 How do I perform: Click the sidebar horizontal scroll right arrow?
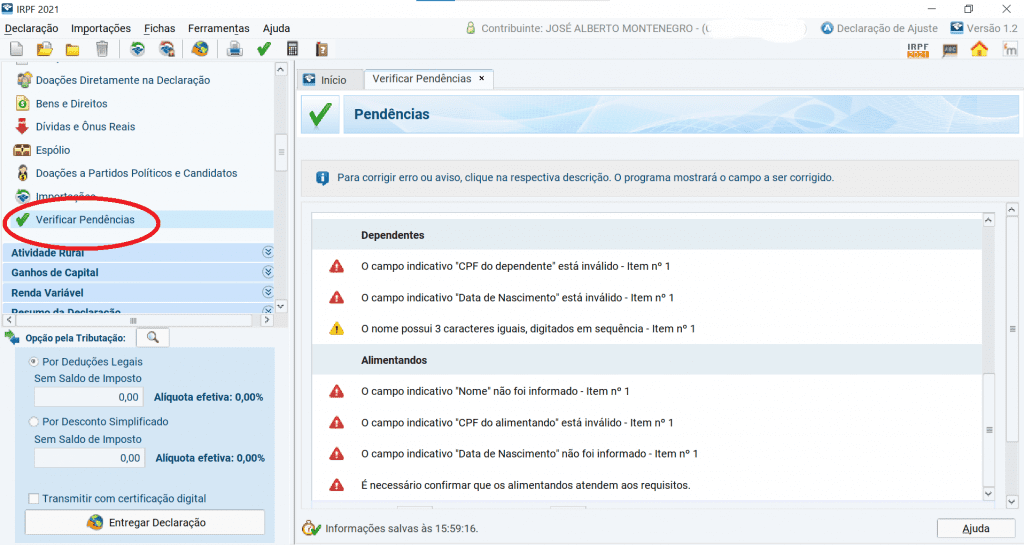point(266,320)
